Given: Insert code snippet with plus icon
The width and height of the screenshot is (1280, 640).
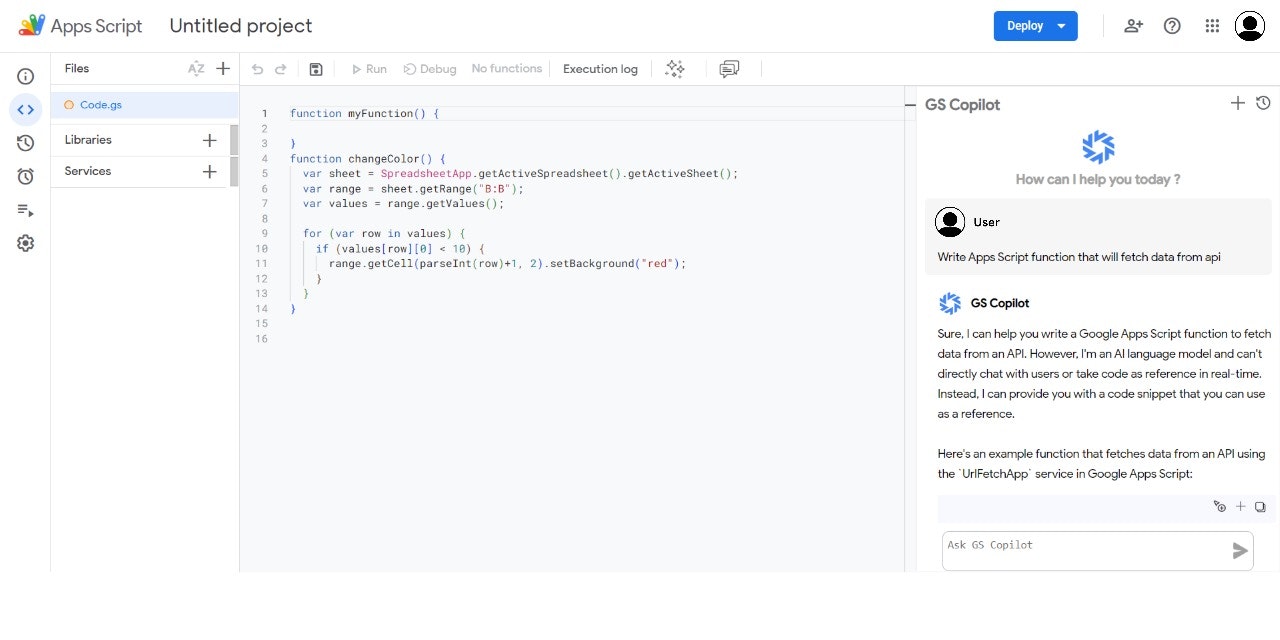Looking at the screenshot, I should point(1240,507).
